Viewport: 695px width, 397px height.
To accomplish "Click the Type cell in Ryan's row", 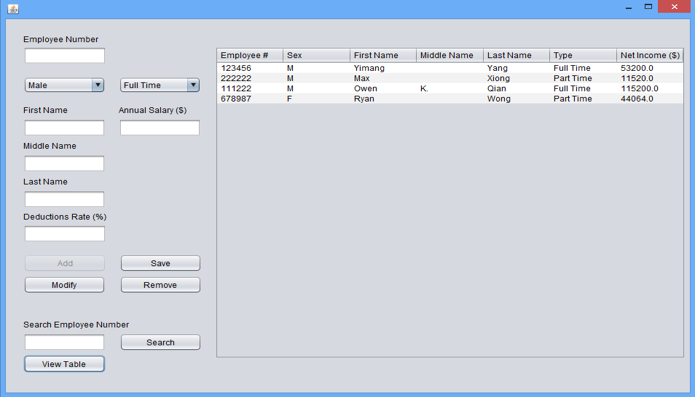I will tap(583, 98).
